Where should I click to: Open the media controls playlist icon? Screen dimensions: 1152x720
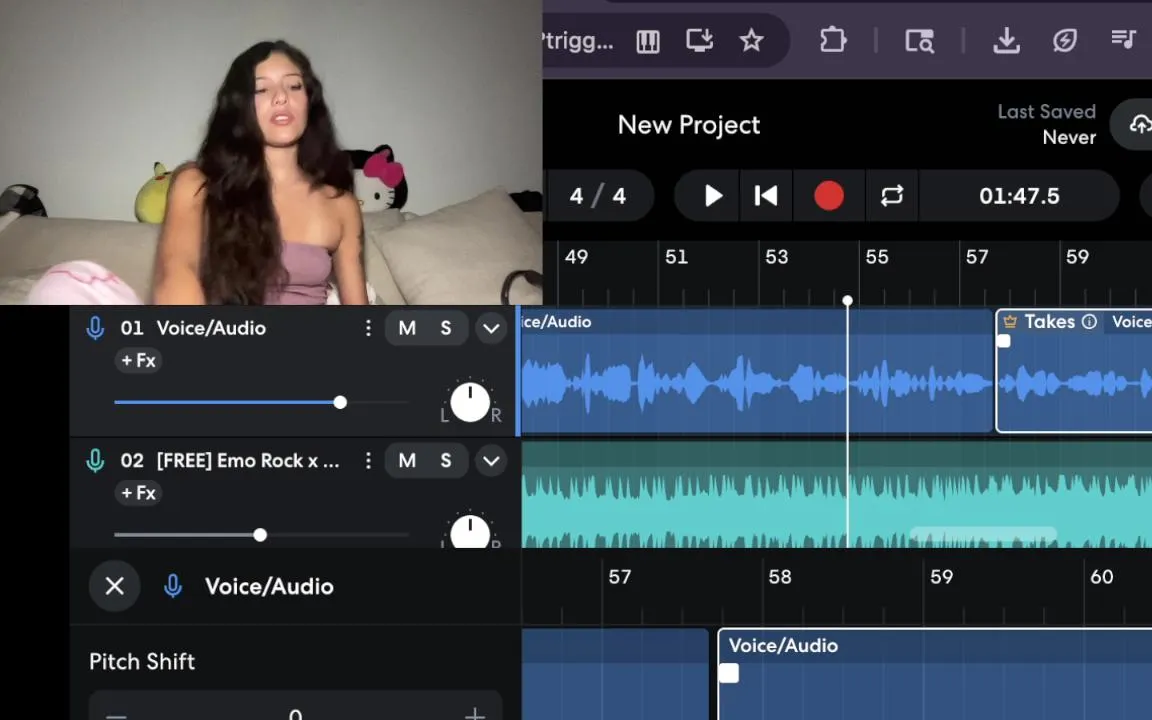click(1123, 39)
